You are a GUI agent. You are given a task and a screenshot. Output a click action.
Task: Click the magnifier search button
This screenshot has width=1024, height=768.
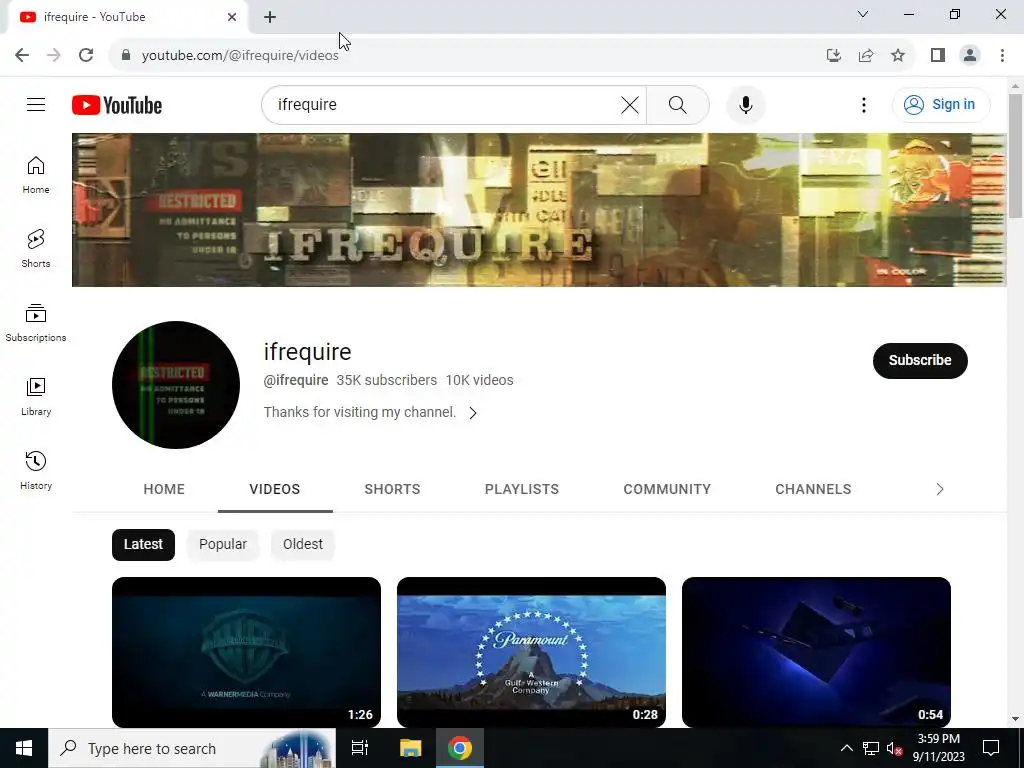point(678,104)
